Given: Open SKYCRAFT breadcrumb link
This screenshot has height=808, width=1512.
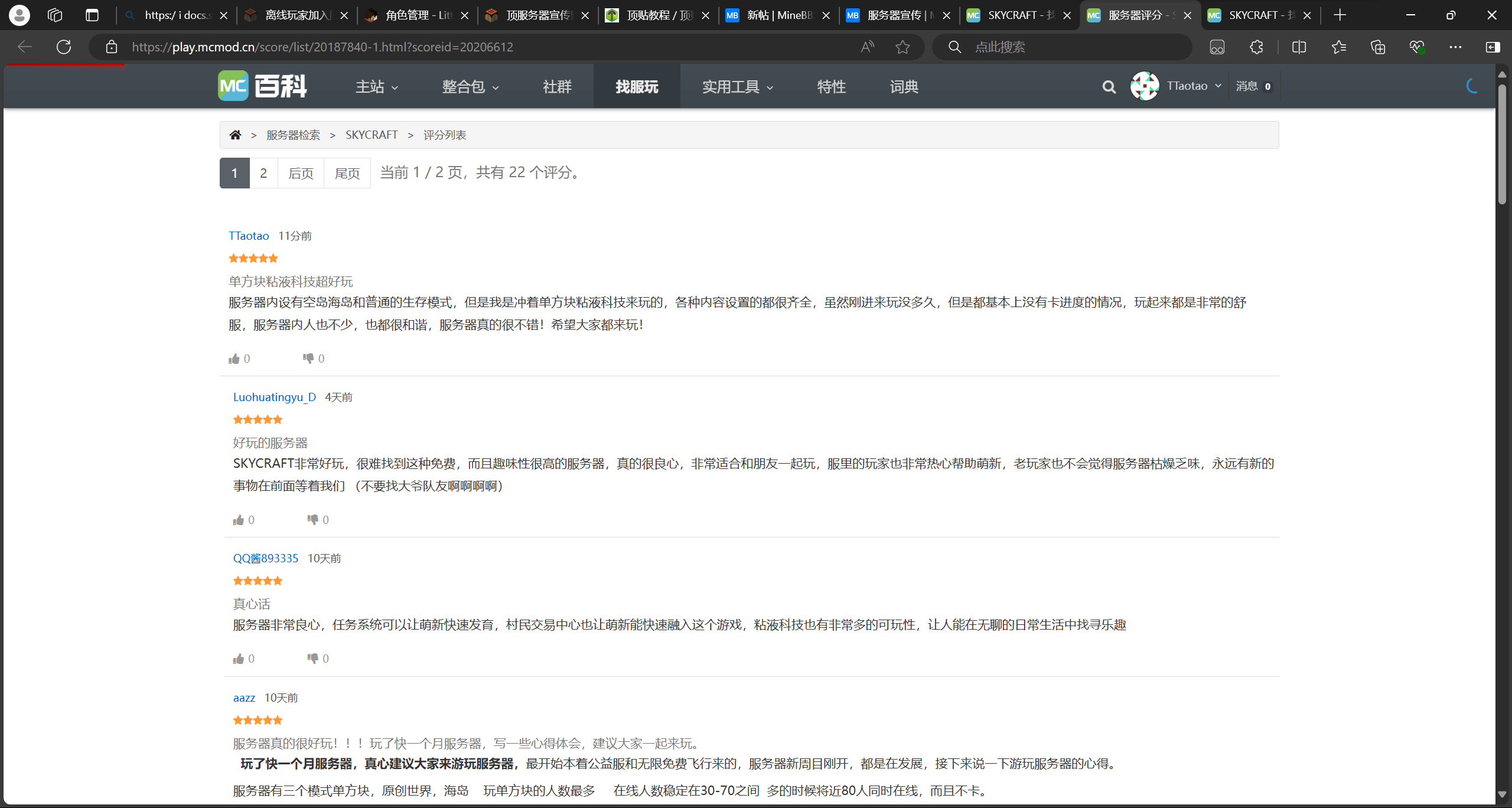Looking at the screenshot, I should (x=372, y=135).
